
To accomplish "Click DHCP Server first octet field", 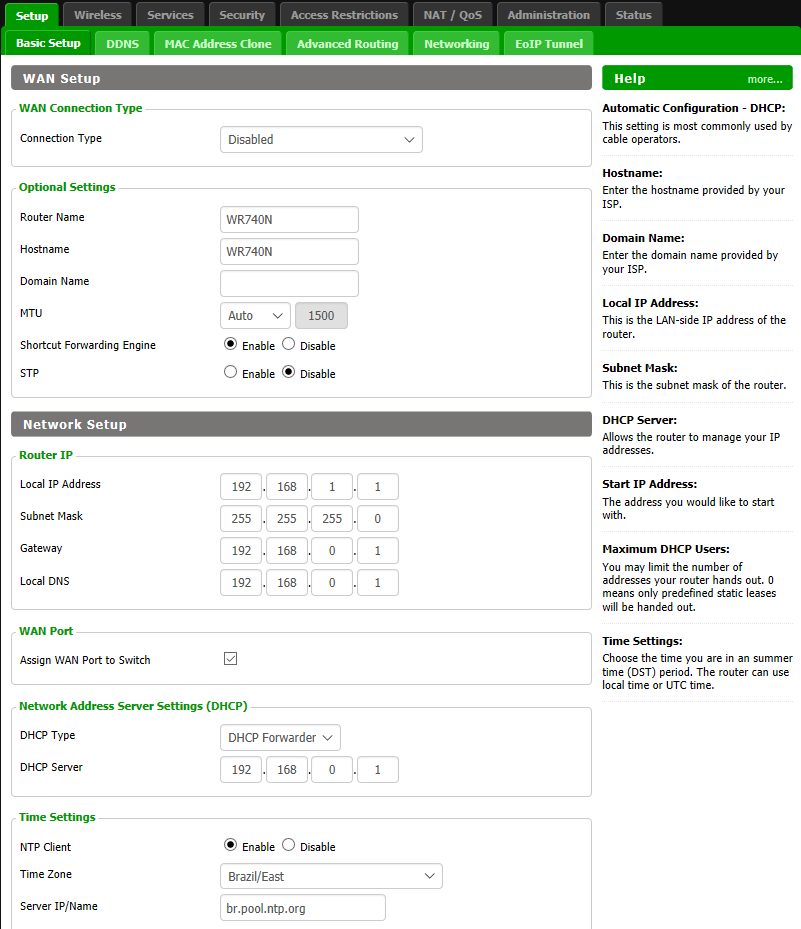I will (x=241, y=770).
